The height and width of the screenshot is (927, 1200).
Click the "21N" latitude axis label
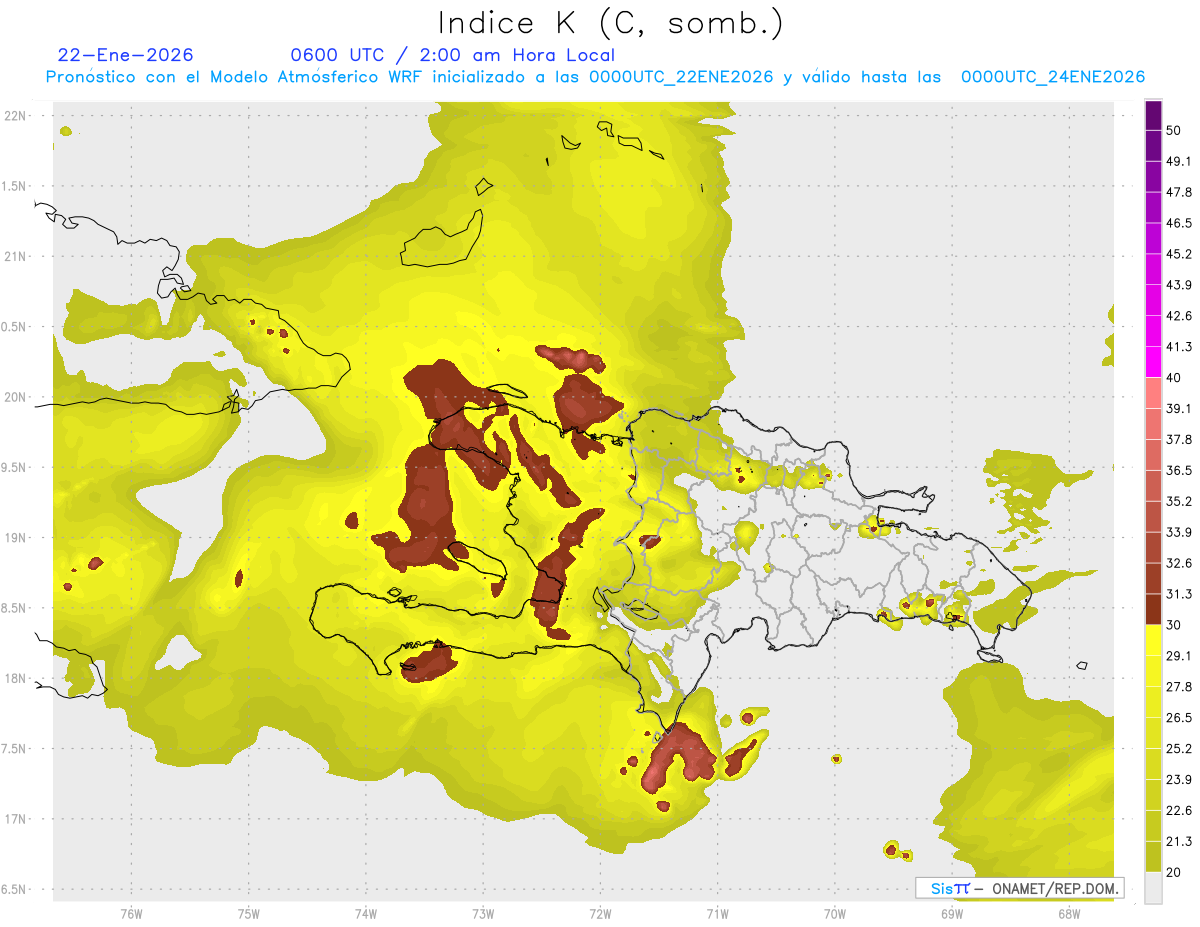[x=16, y=257]
